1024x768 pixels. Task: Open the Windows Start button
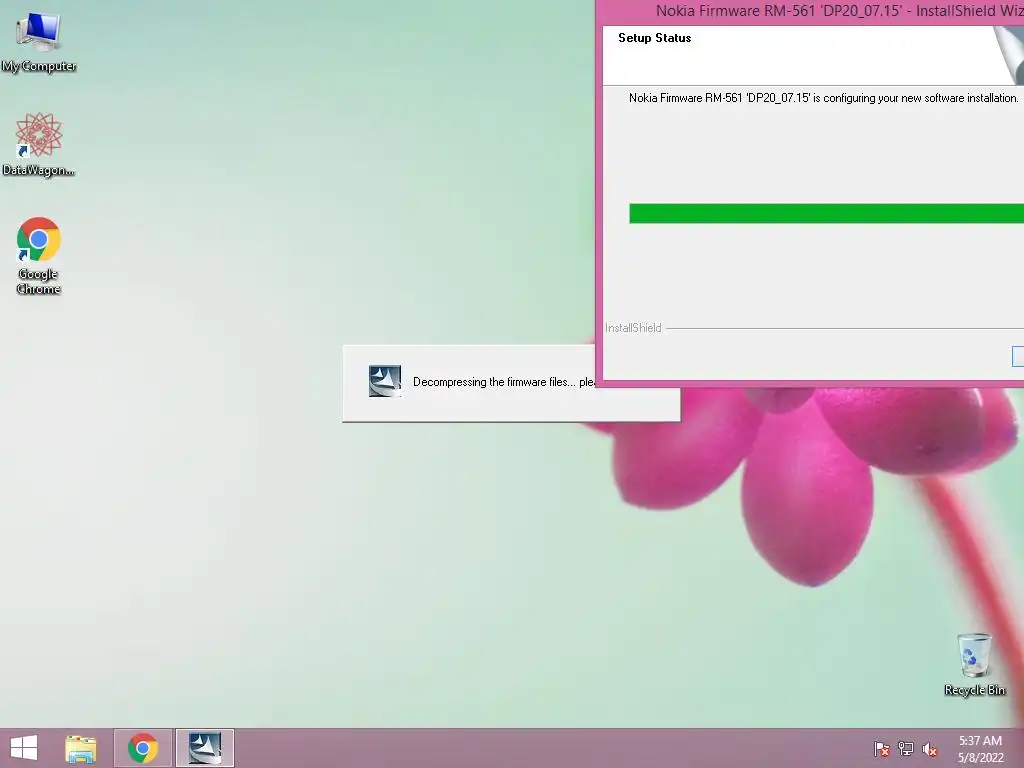pos(24,748)
